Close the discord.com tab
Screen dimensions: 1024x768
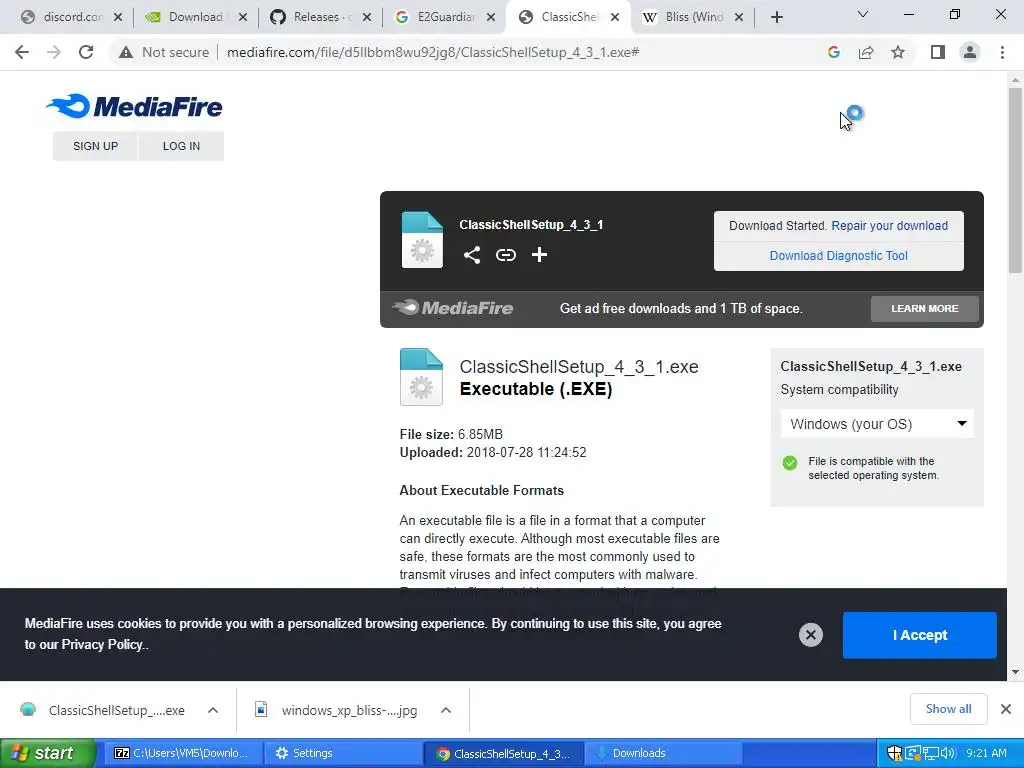pyautogui.click(x=118, y=18)
